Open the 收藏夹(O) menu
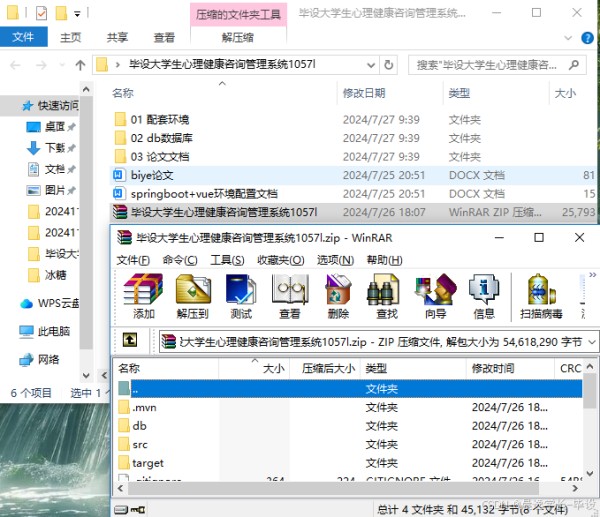Viewport: 600px width, 517px height. point(280,260)
